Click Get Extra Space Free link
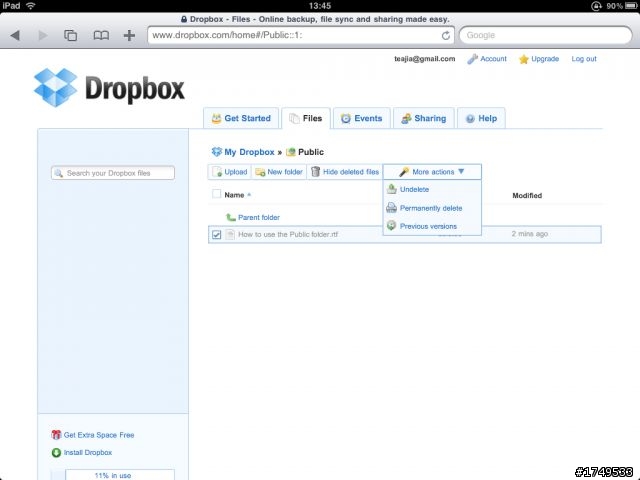This screenshot has width=640, height=480. click(99, 435)
